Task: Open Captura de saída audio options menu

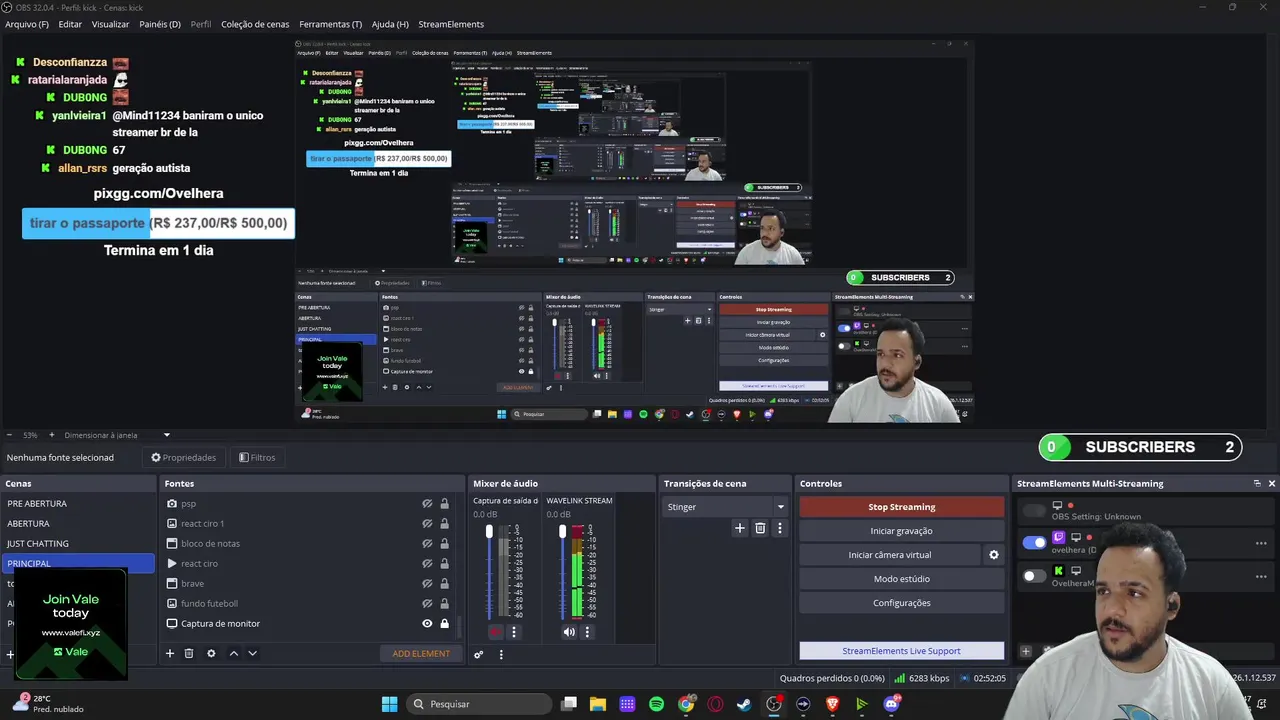Action: tap(514, 632)
